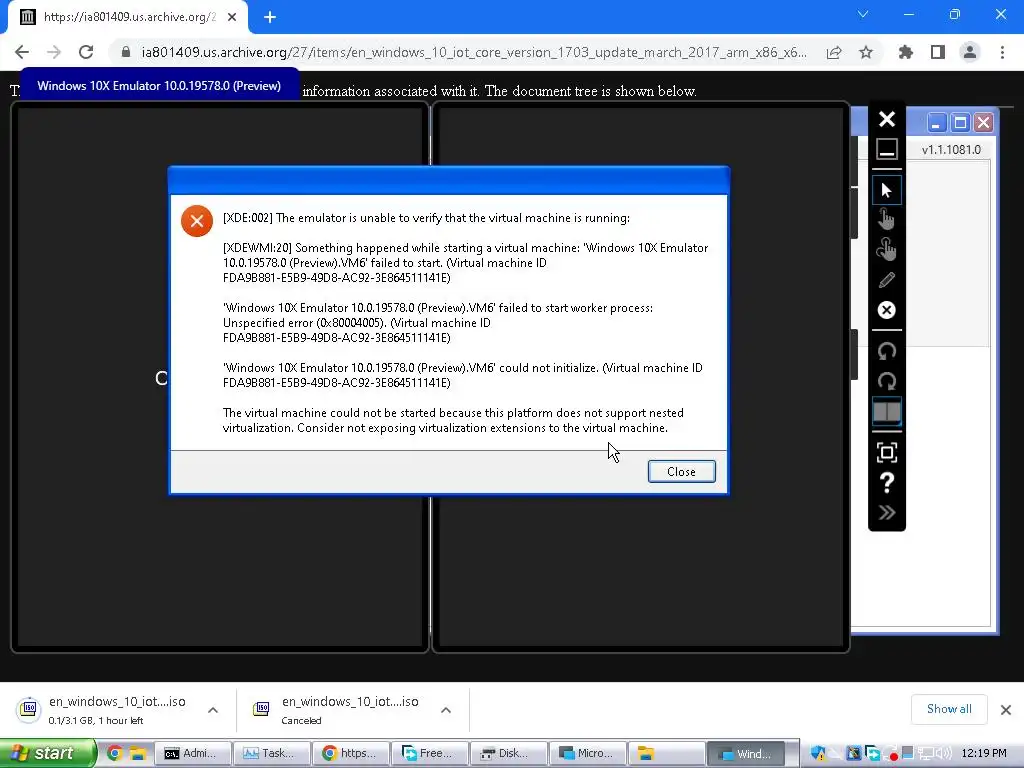Open Chrome profile avatar

[970, 52]
